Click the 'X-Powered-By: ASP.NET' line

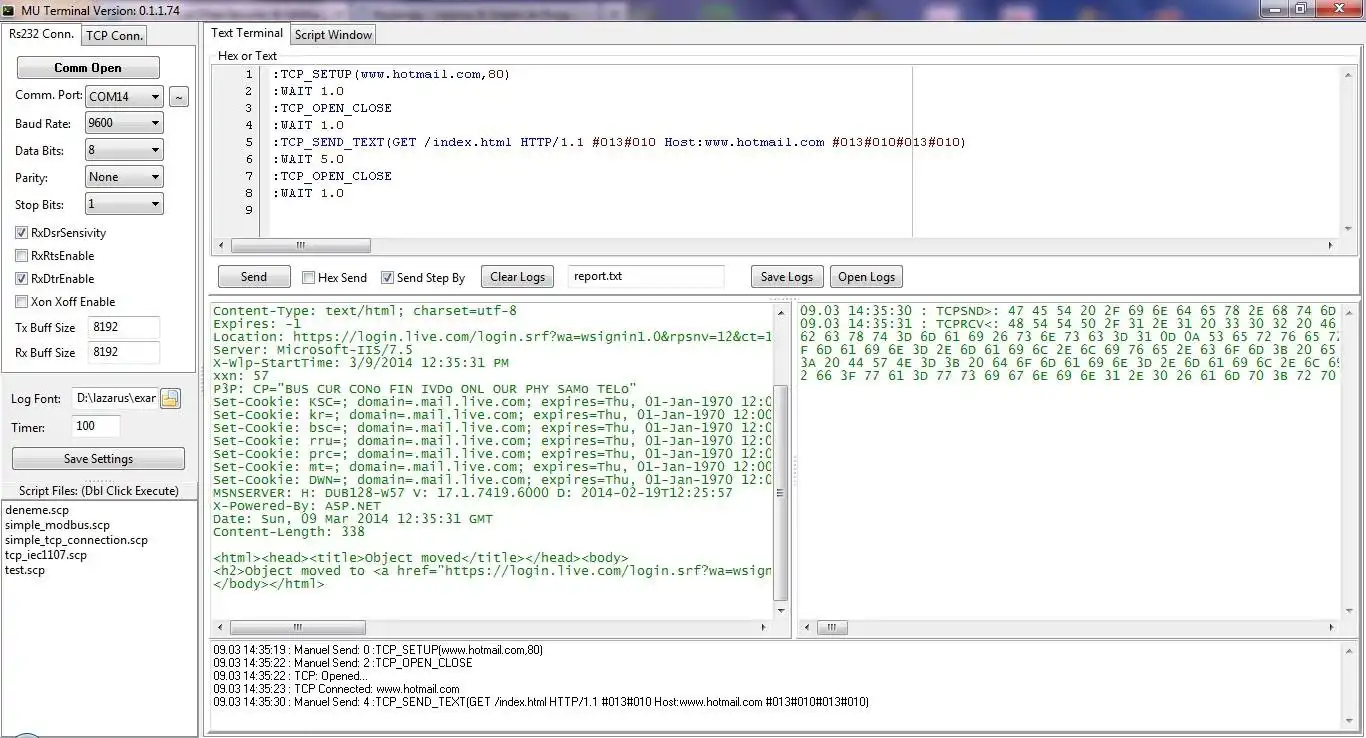pos(297,506)
